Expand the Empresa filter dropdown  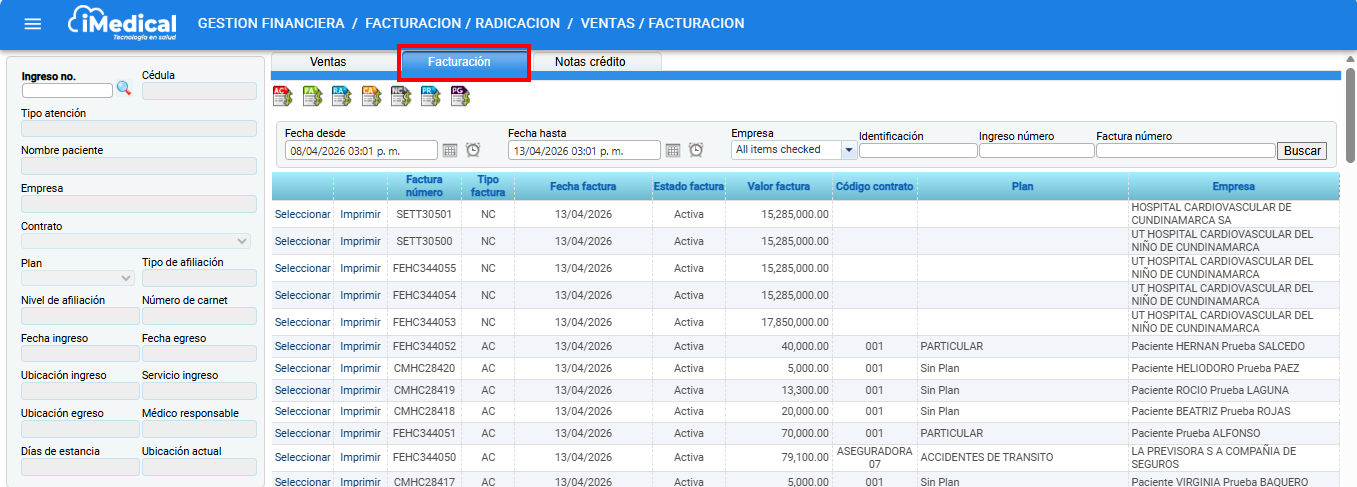pyautogui.click(x=849, y=150)
